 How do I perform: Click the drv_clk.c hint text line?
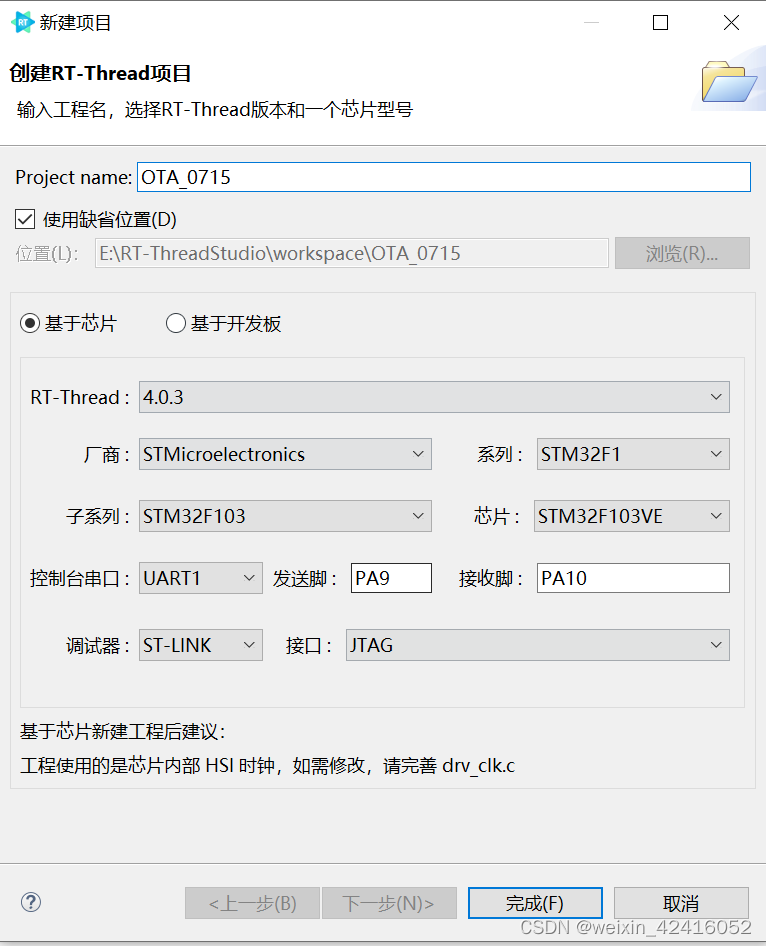[267, 766]
